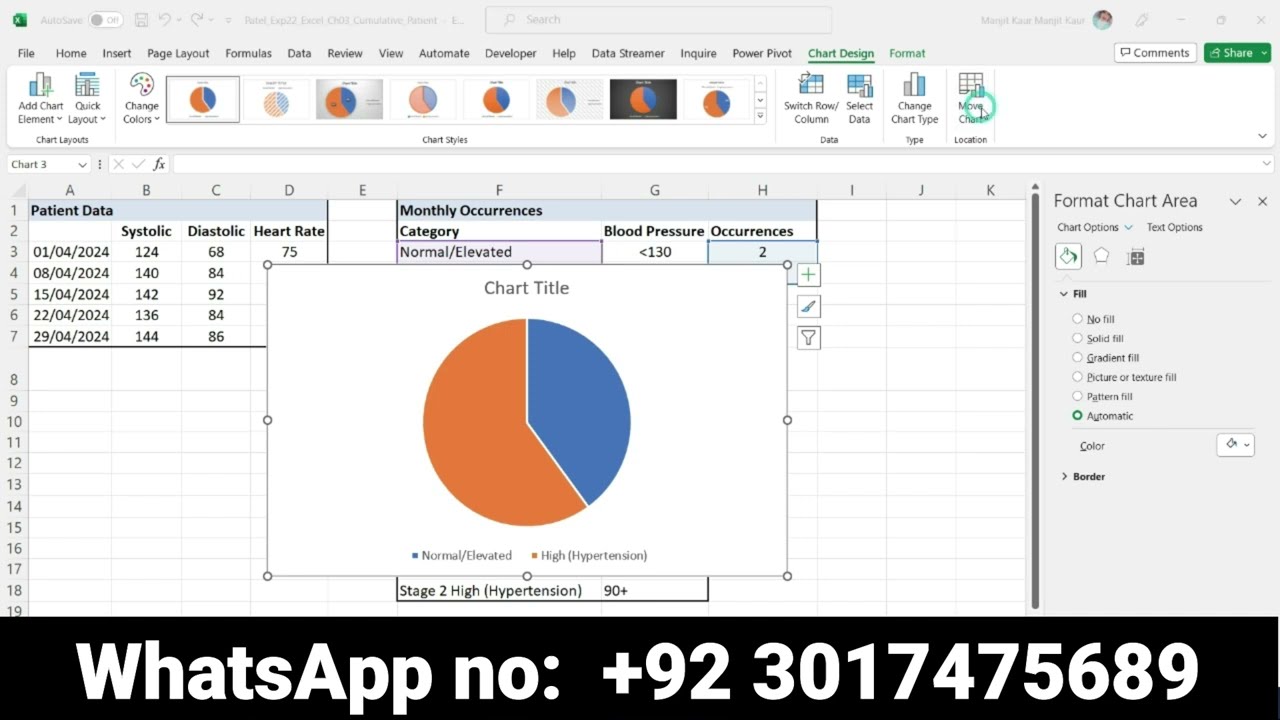This screenshot has height=720, width=1280.
Task: Expand the formula bar
Action: point(1267,164)
